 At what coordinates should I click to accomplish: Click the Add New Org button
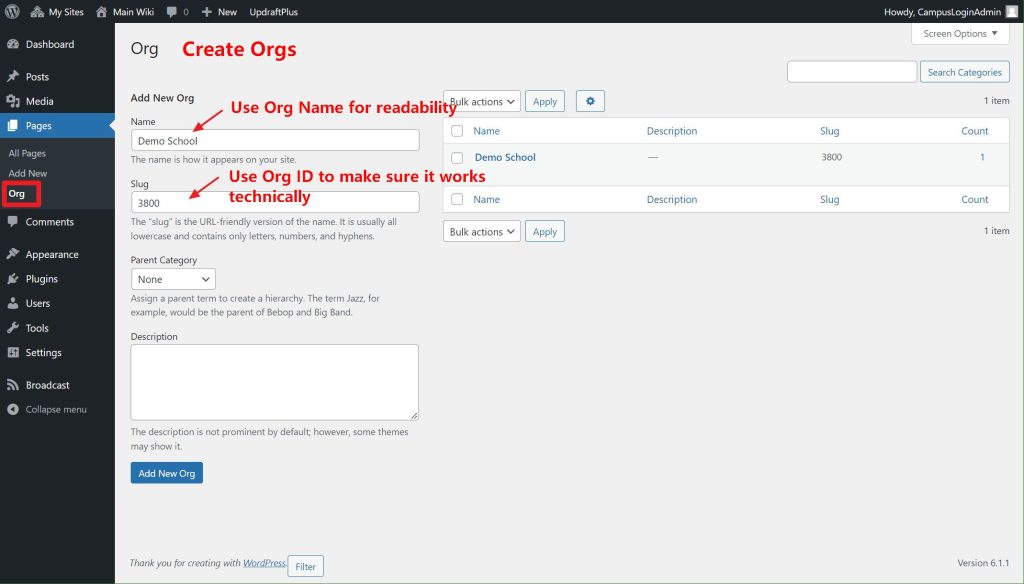click(x=166, y=473)
